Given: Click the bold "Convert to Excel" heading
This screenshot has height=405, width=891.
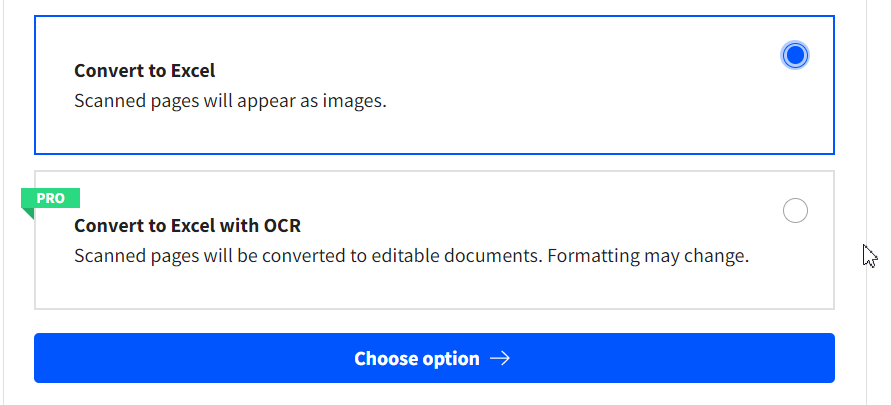Looking at the screenshot, I should pyautogui.click(x=145, y=71).
